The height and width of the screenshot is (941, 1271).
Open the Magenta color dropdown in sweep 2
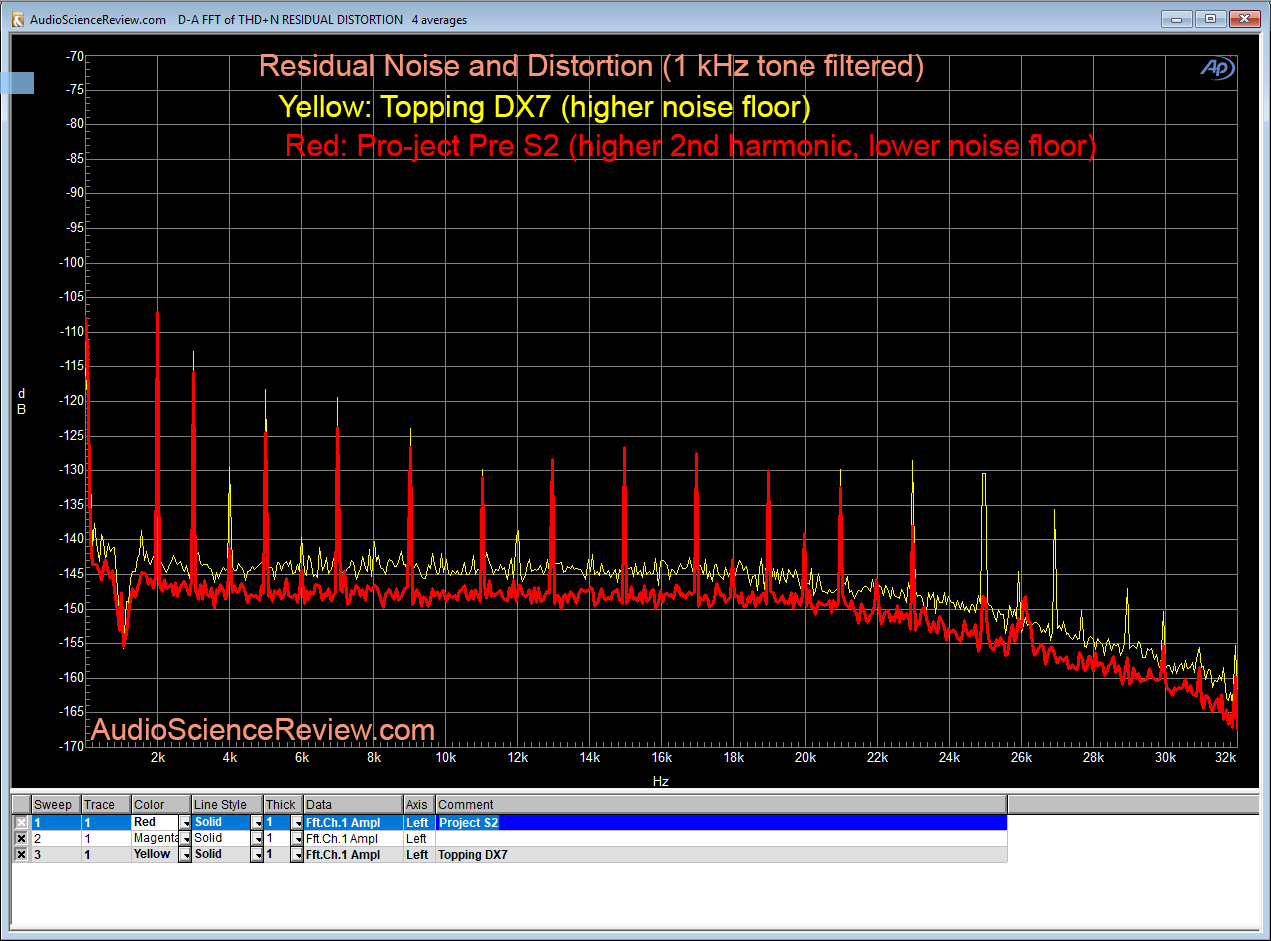pyautogui.click(x=185, y=838)
